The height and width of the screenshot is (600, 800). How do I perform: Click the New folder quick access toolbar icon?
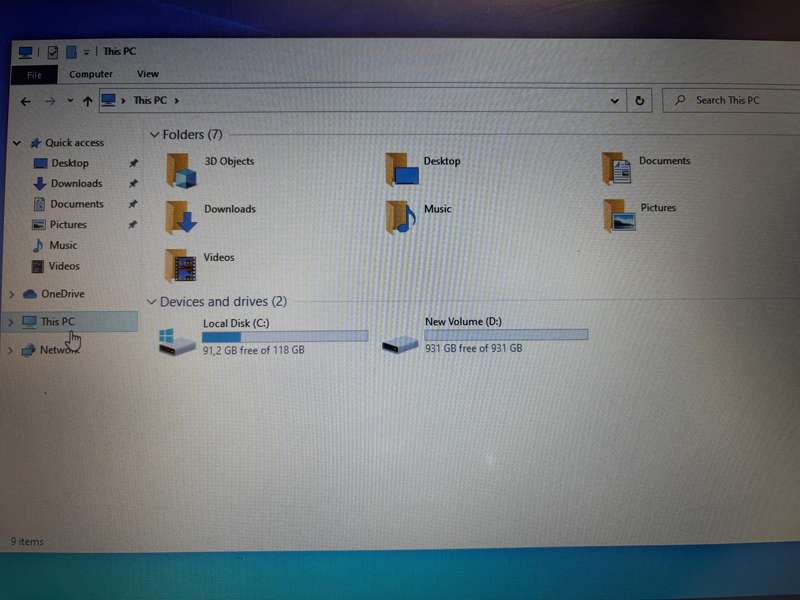[71, 52]
